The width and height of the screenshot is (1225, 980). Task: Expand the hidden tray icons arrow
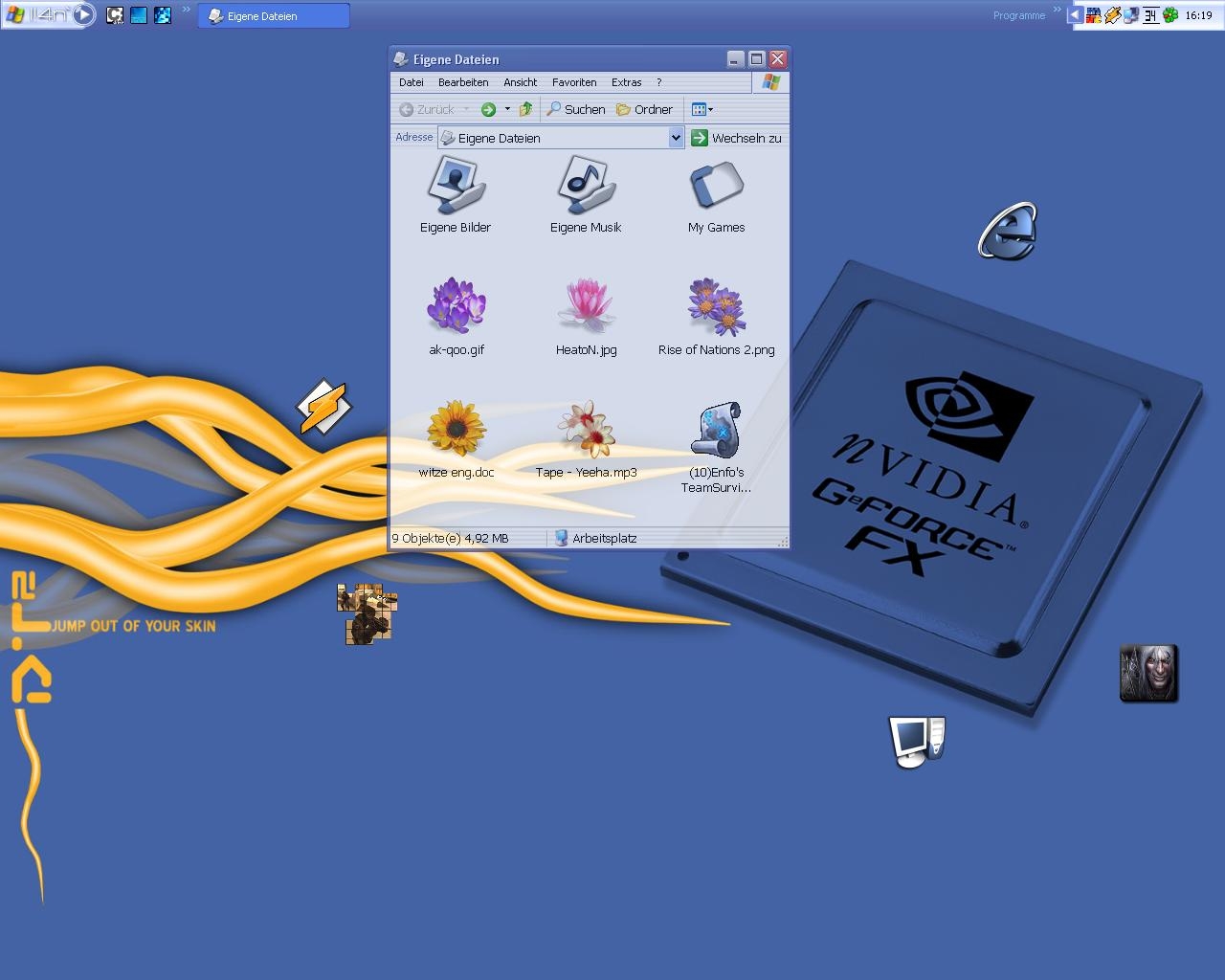[x=1075, y=15]
